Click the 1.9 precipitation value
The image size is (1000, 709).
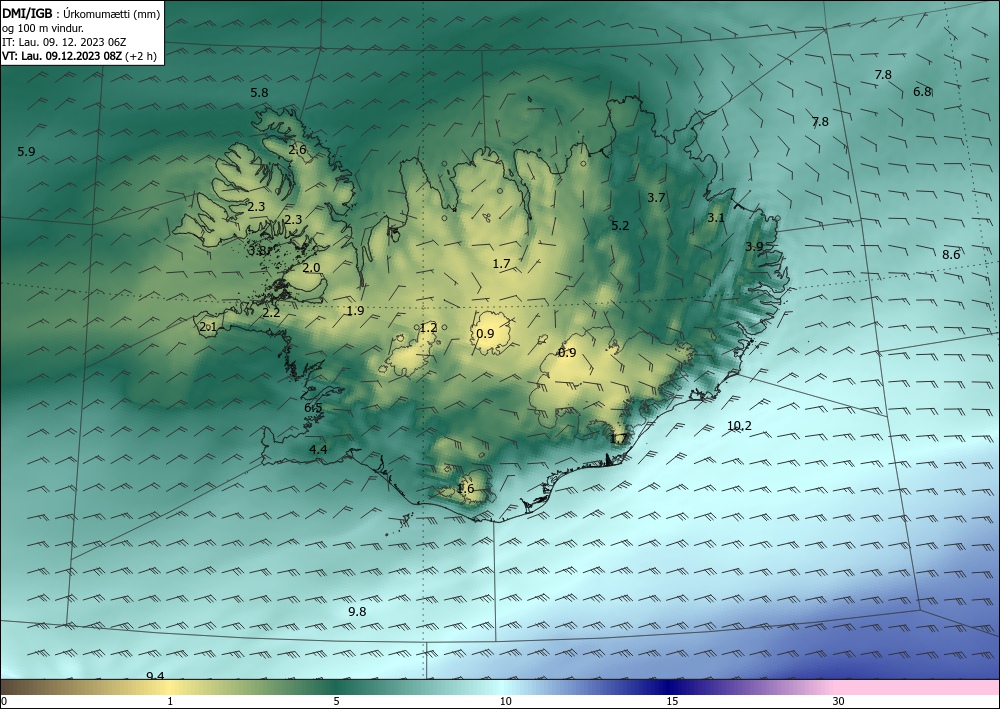(355, 311)
